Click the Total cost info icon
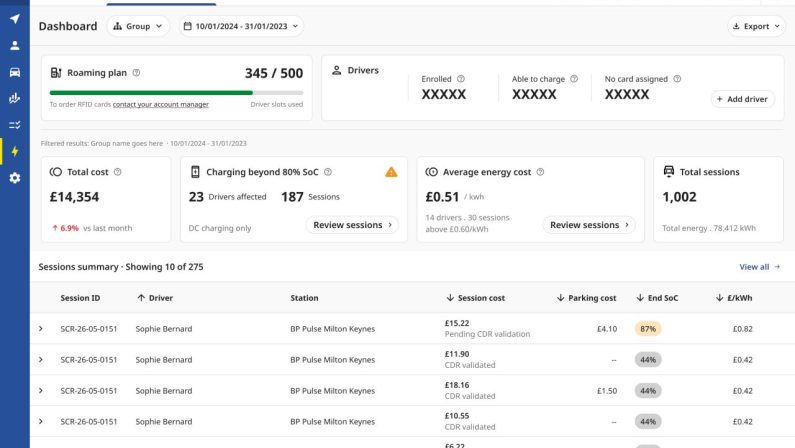The width and height of the screenshot is (795, 448). click(x=118, y=172)
